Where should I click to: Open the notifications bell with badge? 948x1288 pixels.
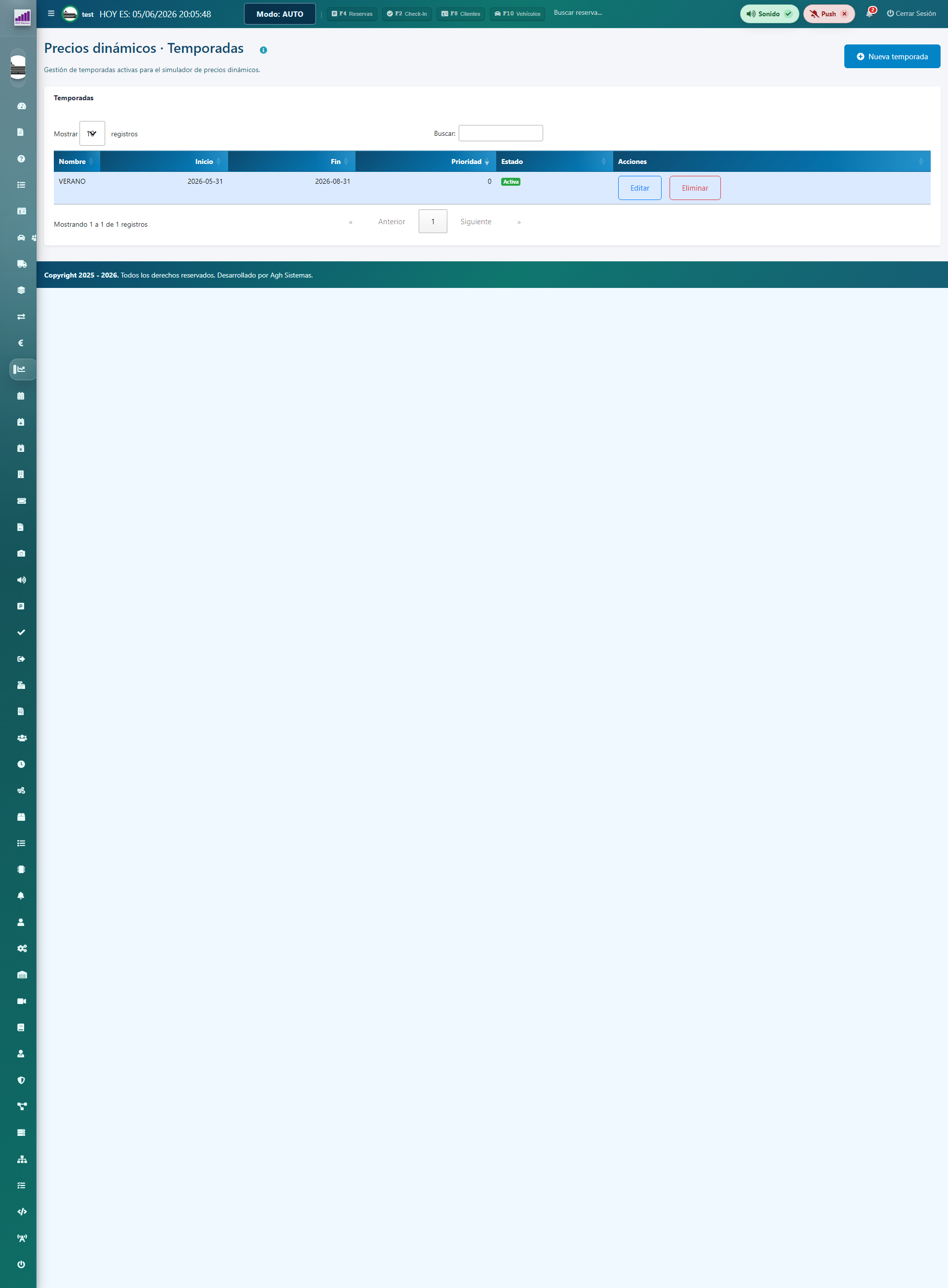tap(870, 13)
